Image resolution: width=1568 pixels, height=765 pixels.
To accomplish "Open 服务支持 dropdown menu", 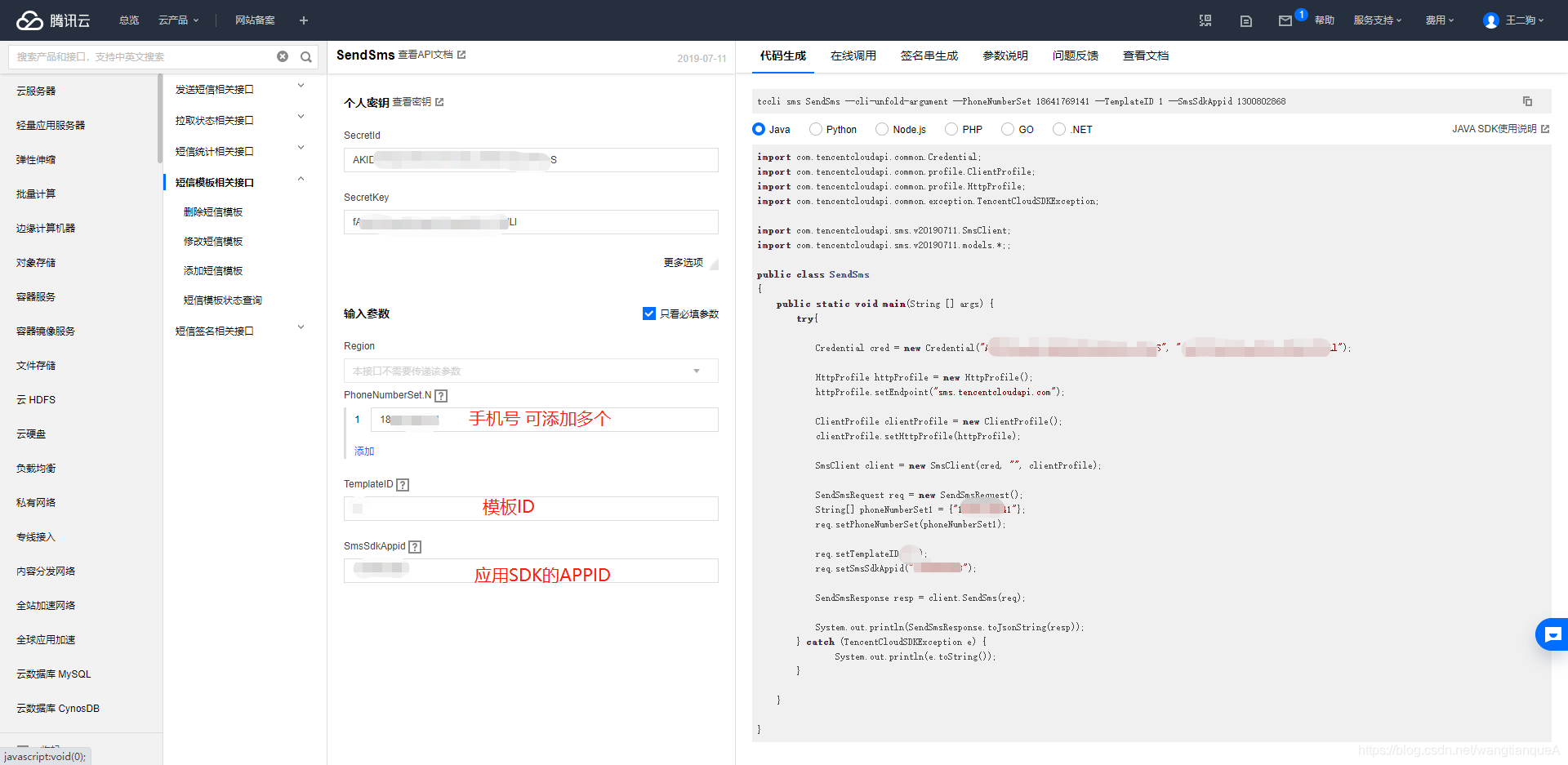I will (1377, 20).
